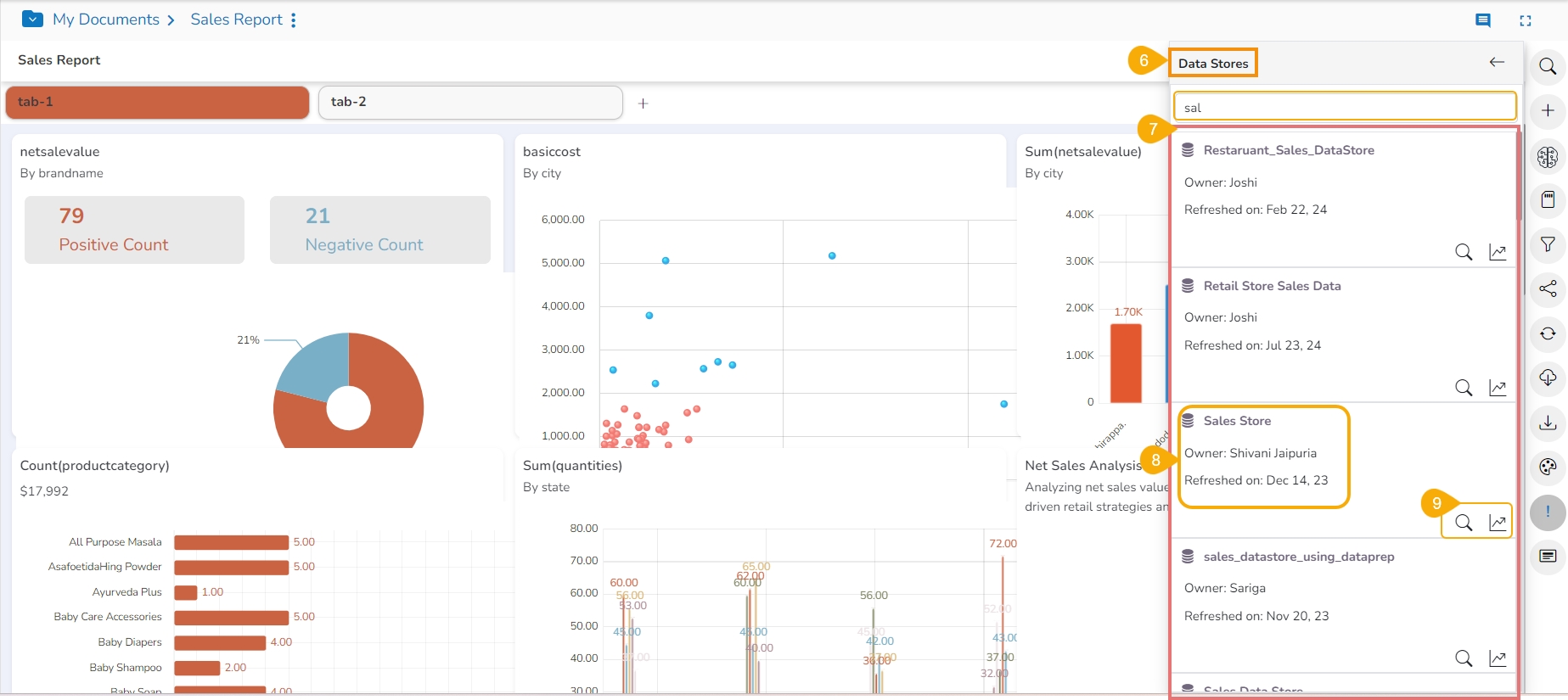Open the filter funnel icon
Screen dimensions: 1568x700
[x=1548, y=244]
